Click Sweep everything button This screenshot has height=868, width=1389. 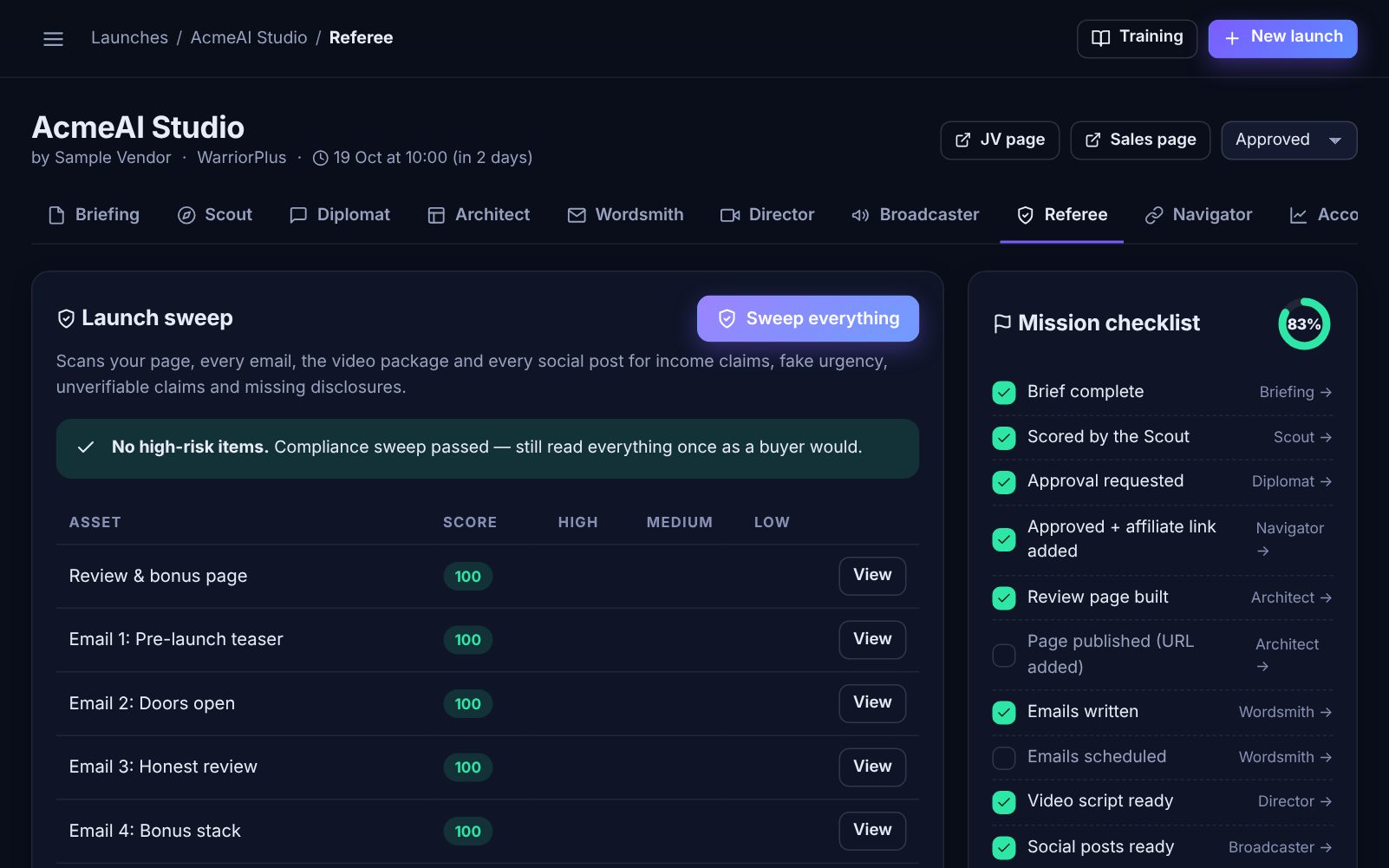tap(808, 319)
